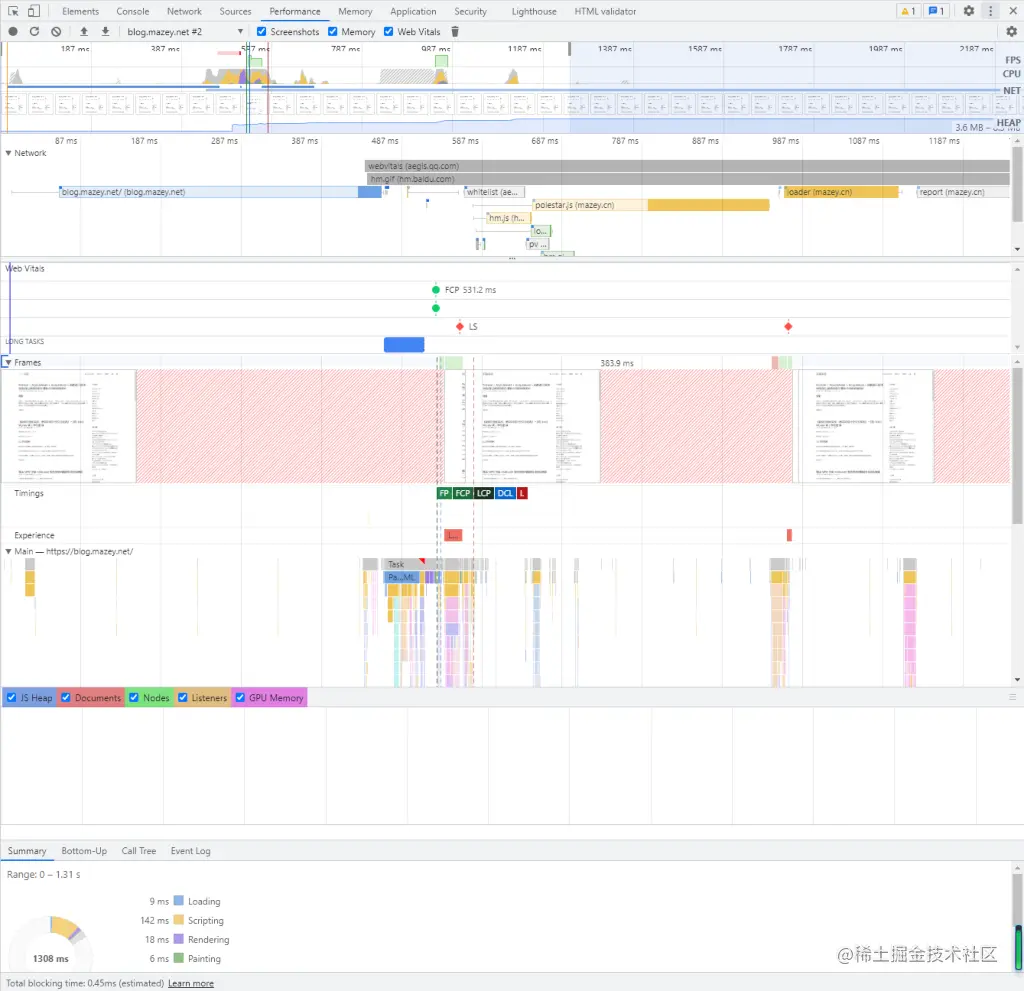Load a saved profile via the upload icon

pyautogui.click(x=84, y=31)
